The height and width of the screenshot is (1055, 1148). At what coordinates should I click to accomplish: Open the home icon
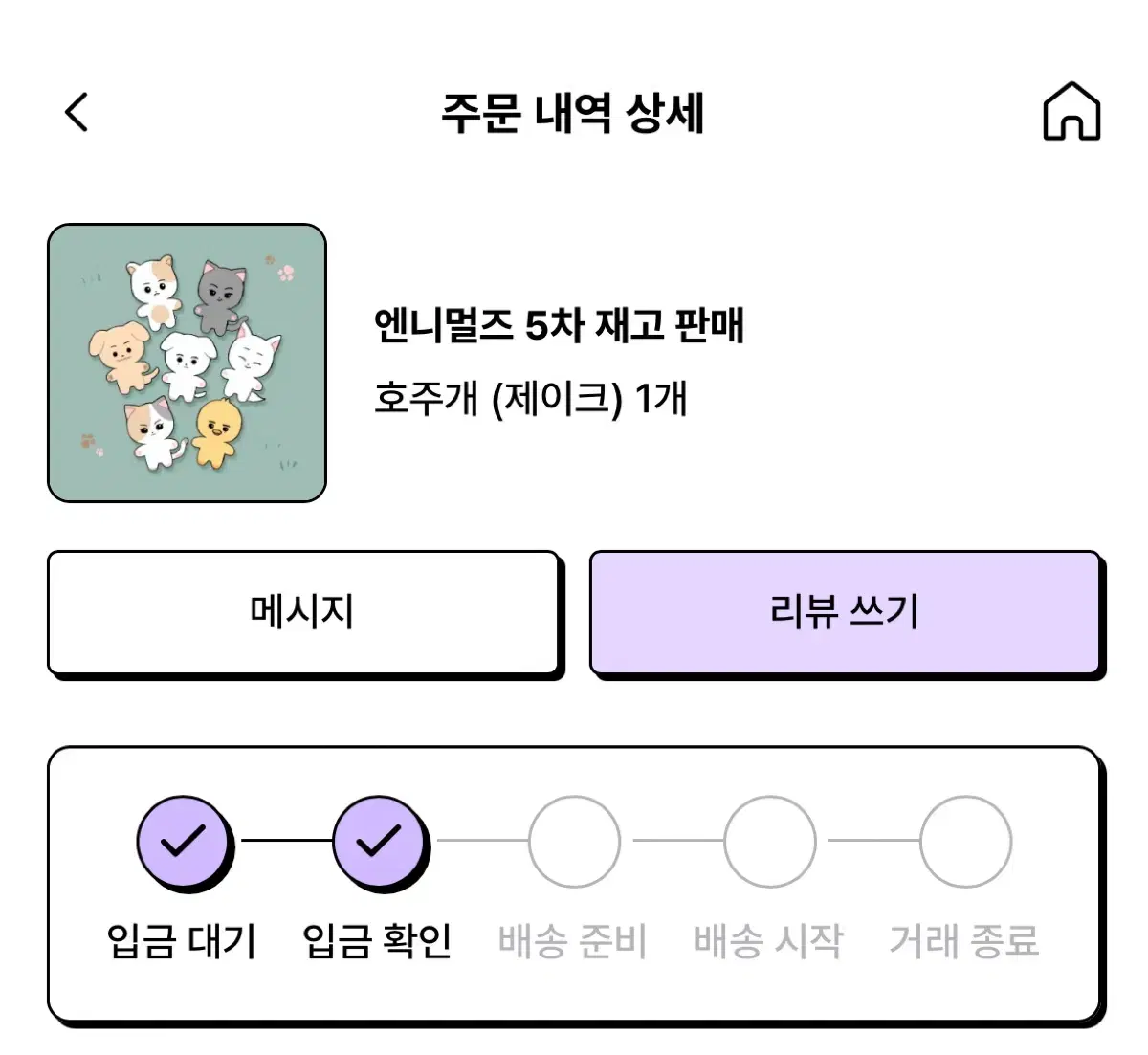click(x=1071, y=112)
